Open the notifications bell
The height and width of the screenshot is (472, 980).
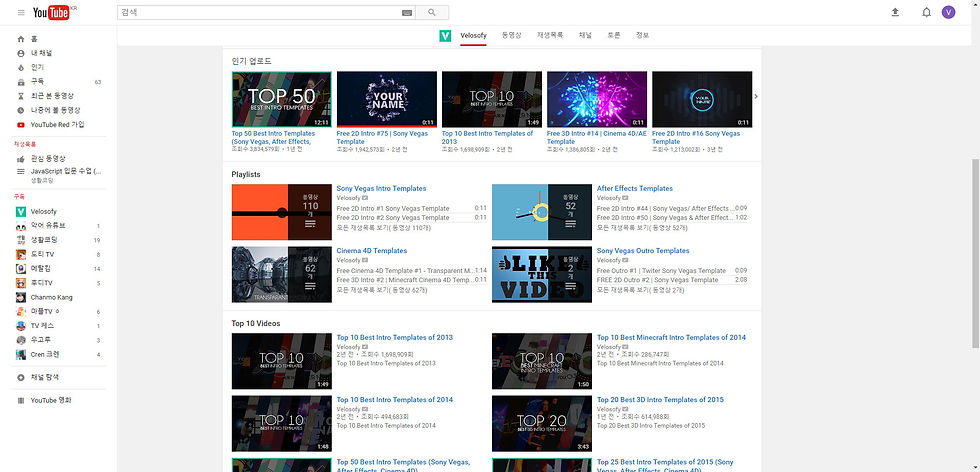tap(926, 13)
